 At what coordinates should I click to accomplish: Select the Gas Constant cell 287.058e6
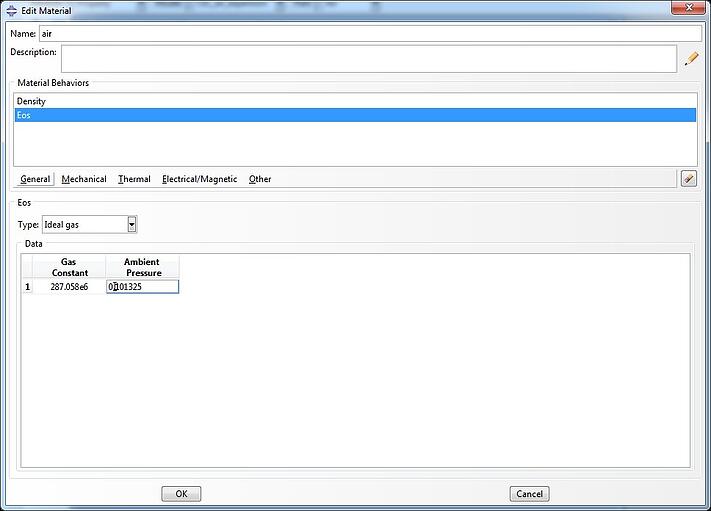[x=69, y=287]
